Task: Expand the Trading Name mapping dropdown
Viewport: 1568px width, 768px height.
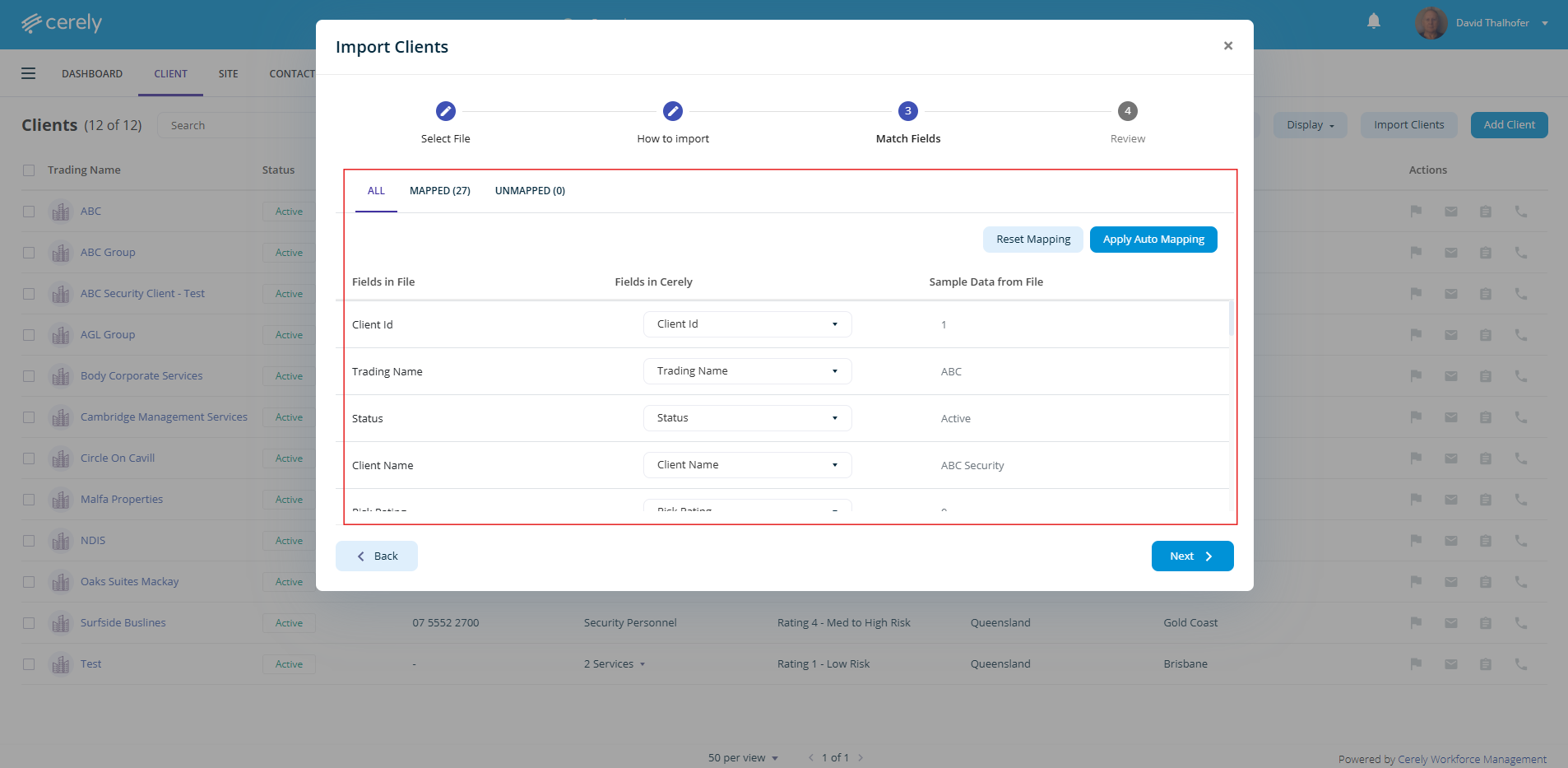Action: click(746, 371)
